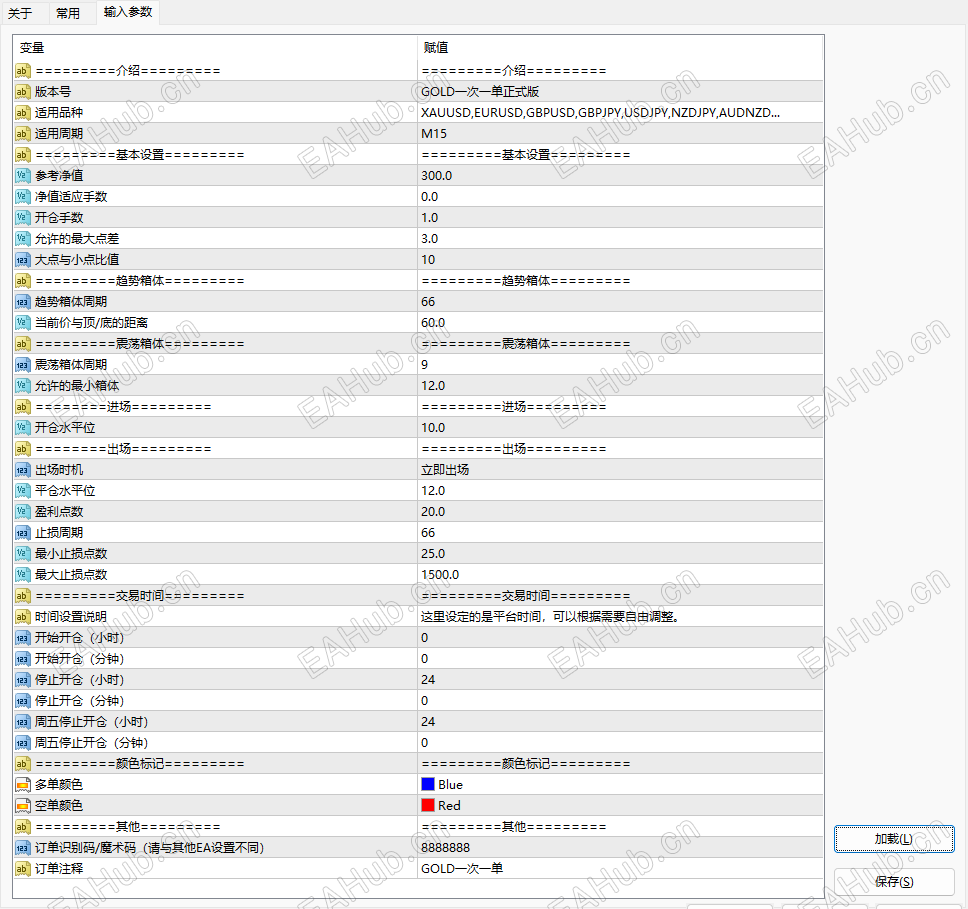The image size is (968, 909).
Task: Switch to the 关于 tab
Action: tap(21, 13)
